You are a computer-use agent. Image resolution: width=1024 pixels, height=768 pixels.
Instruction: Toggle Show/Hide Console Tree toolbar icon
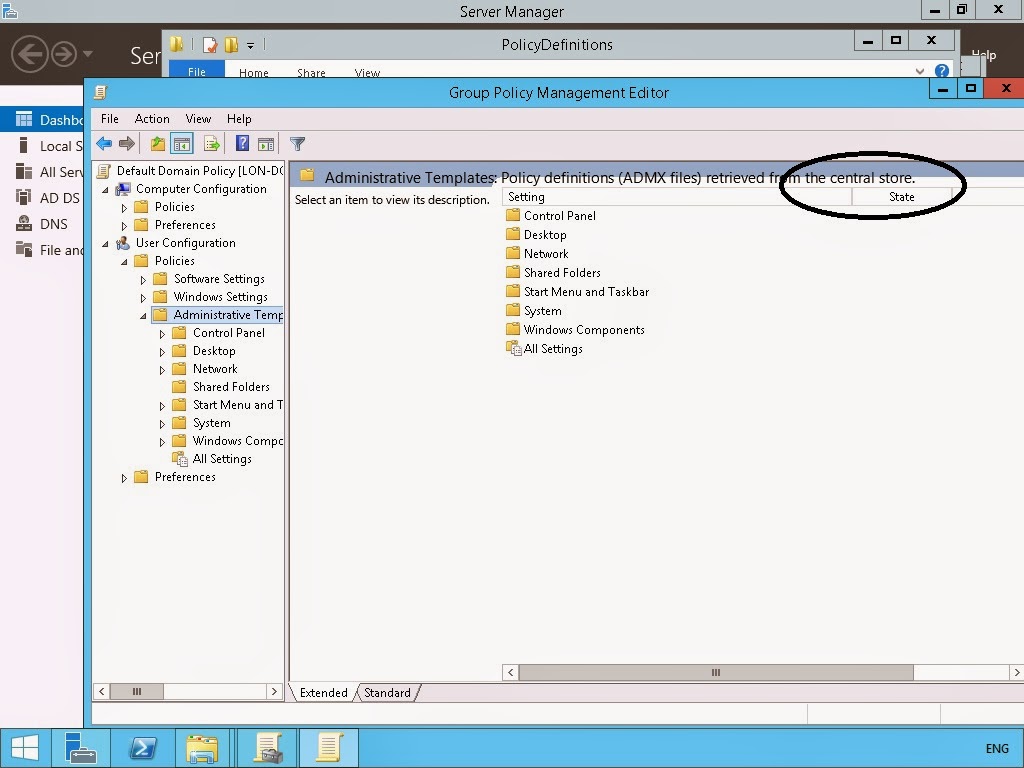pyautogui.click(x=182, y=143)
